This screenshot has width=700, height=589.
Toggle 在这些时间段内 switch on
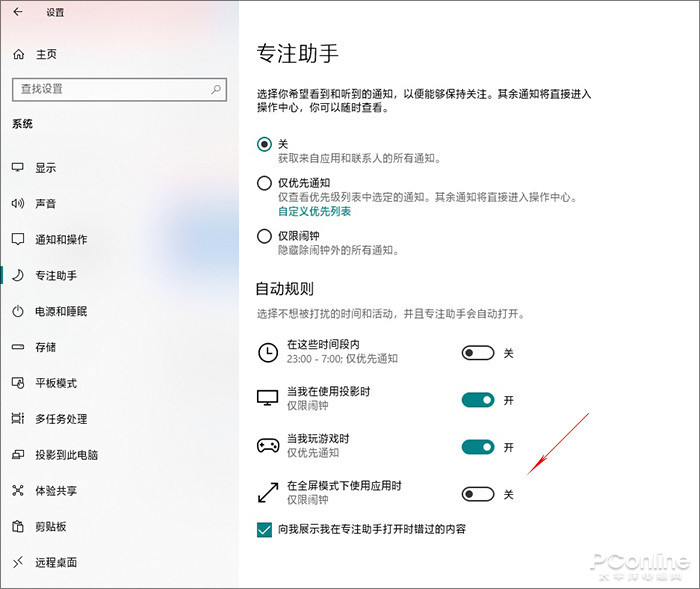coord(478,353)
